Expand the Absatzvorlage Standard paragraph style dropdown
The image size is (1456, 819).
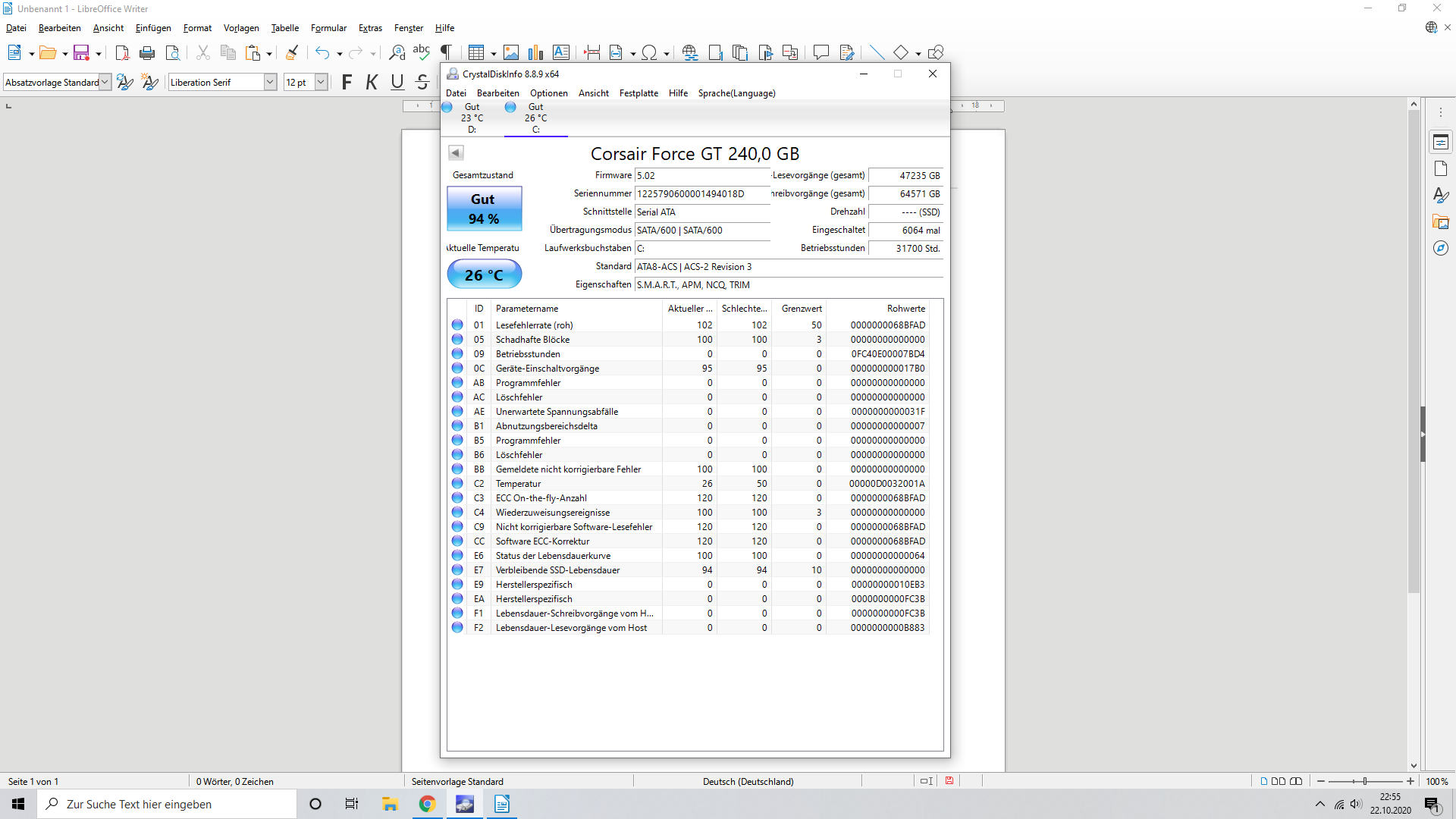pos(105,82)
